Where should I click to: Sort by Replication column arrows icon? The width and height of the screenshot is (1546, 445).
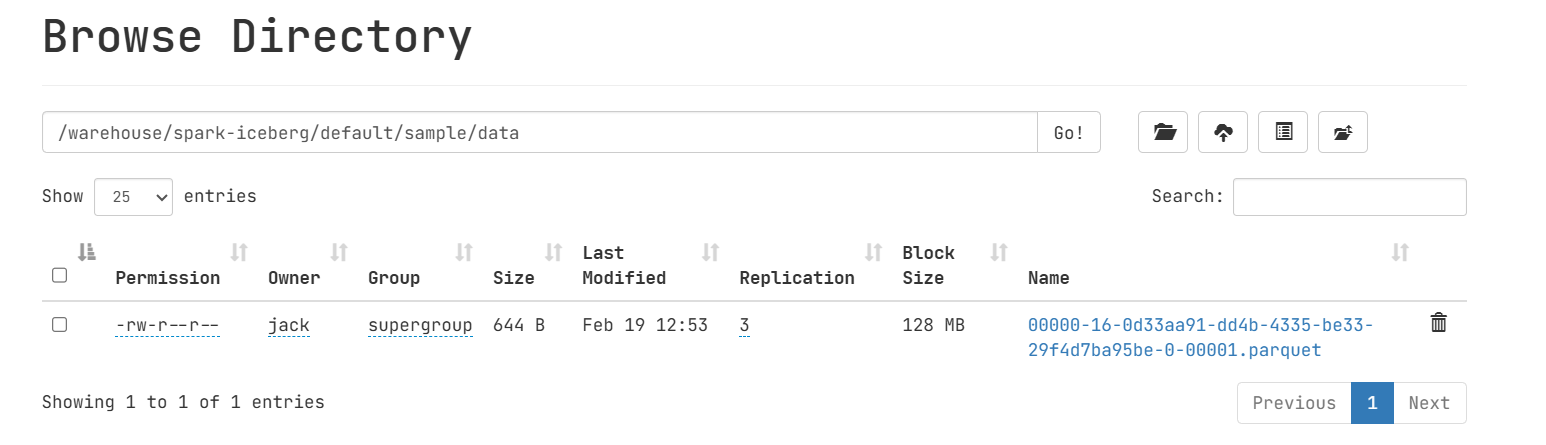pos(873,252)
